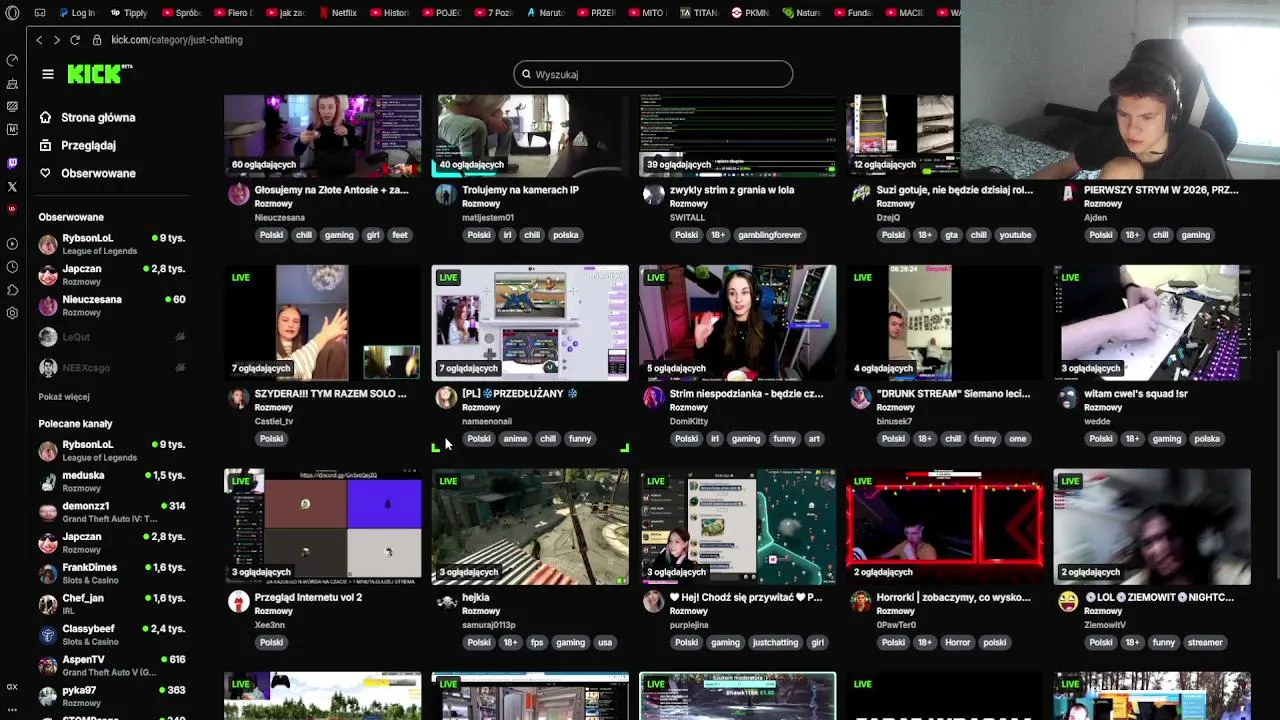1280x720 pixels.
Task: Click the Castiel_tv channel avatar
Action: [x=238, y=398]
